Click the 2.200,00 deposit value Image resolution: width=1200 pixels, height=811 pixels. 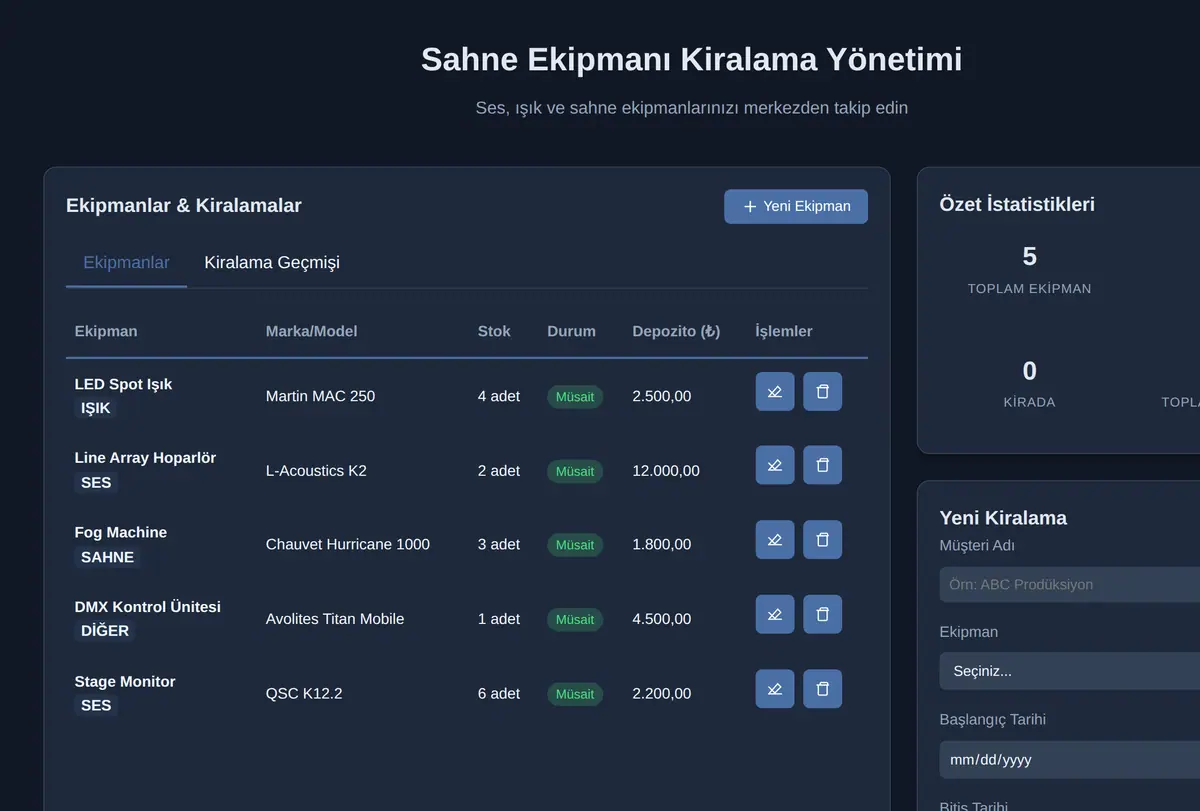pyautogui.click(x=662, y=694)
